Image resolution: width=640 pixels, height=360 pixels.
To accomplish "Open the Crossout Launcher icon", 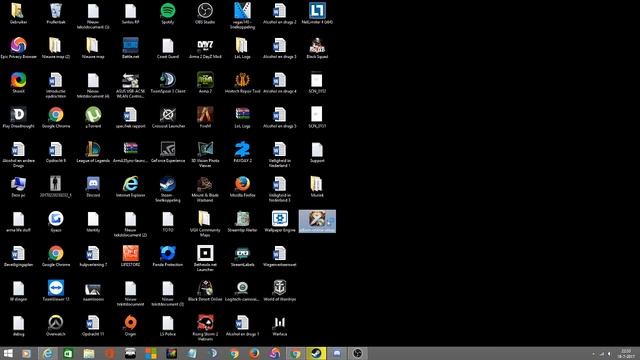I will click(x=168, y=114).
